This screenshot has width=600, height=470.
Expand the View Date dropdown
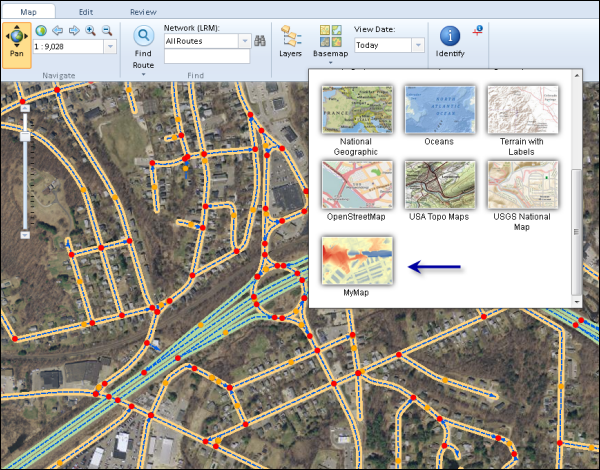tap(417, 45)
